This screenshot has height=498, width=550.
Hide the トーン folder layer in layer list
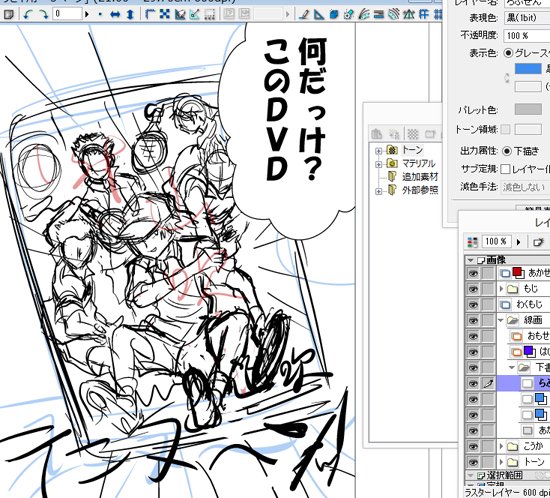[473, 462]
